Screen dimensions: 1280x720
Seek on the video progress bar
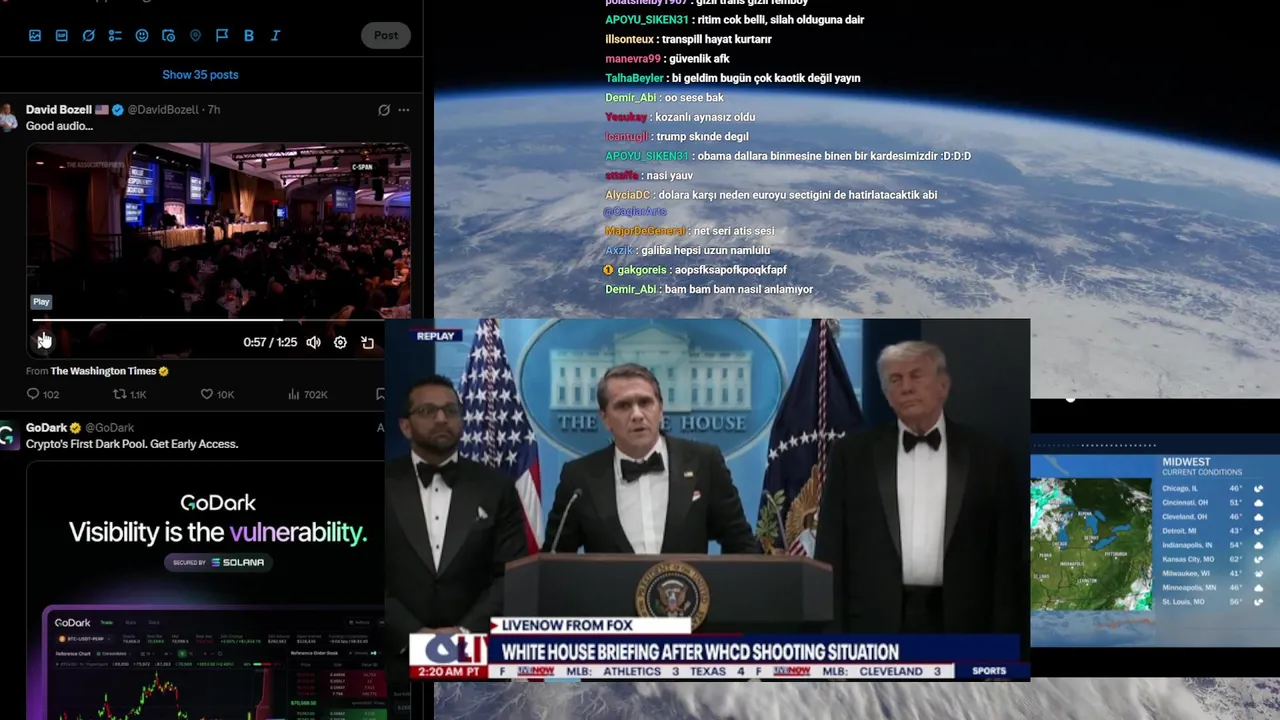coord(218,321)
